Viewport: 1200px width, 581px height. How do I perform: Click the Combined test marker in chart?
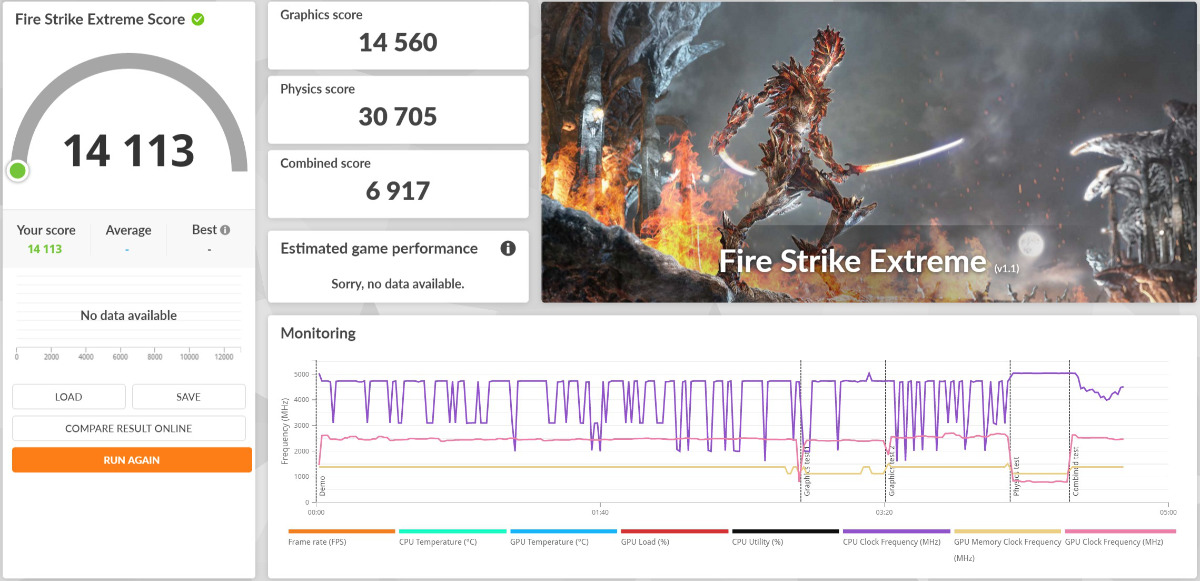(1076, 472)
